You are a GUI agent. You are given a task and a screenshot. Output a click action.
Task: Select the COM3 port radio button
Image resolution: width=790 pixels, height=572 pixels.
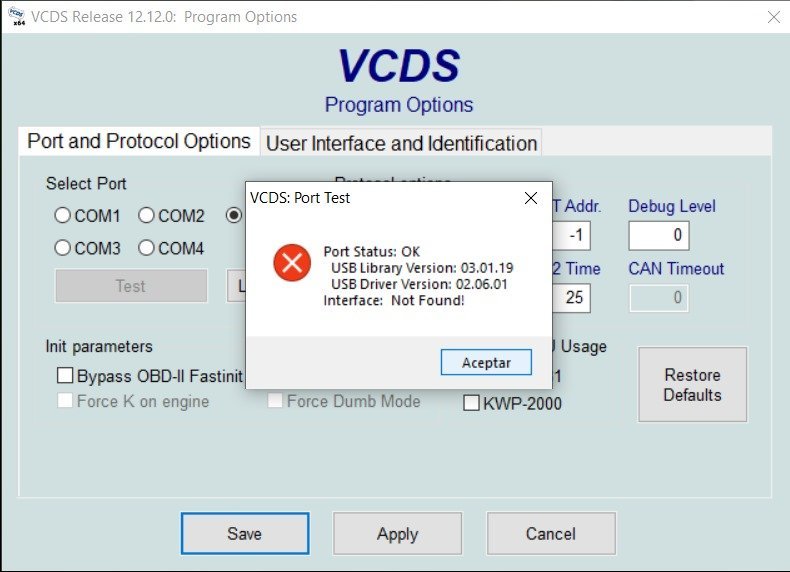(x=62, y=248)
